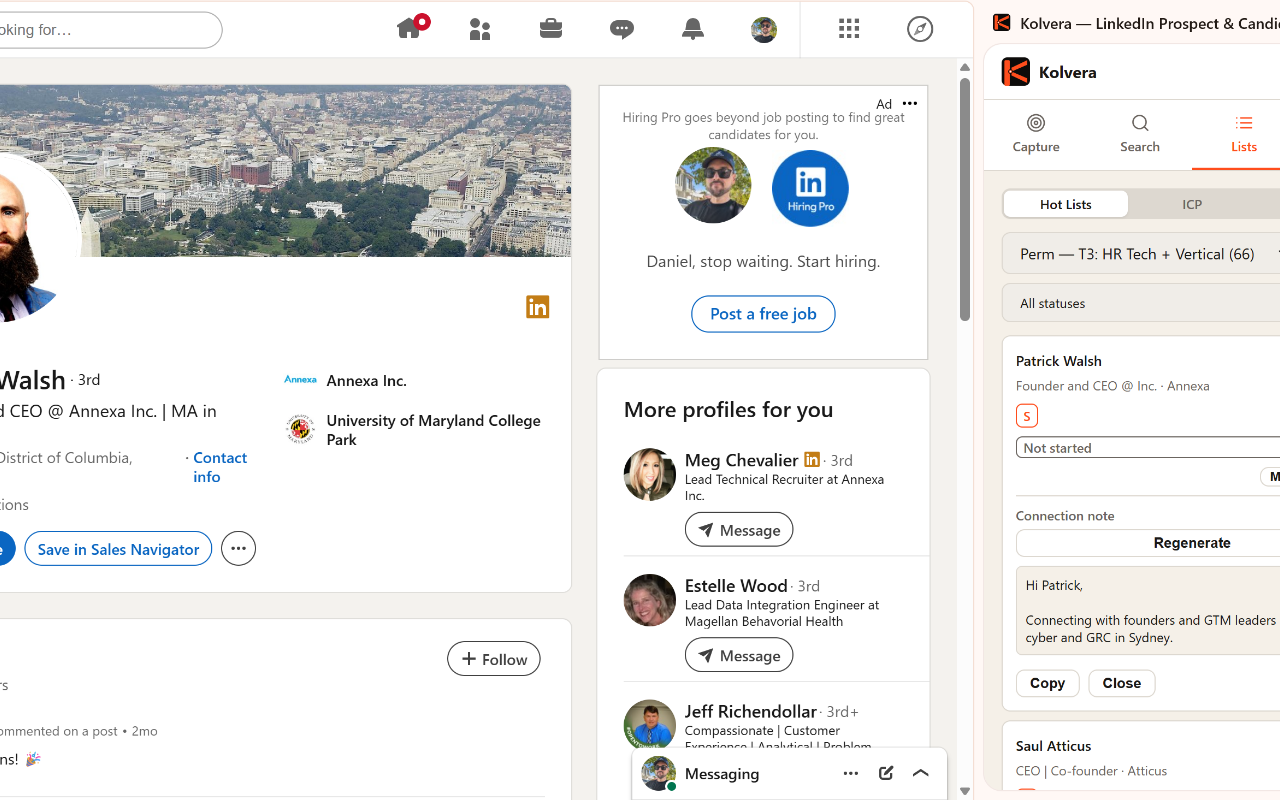Open Messaging chat bubble icon in nav bar
This screenshot has width=1280, height=800.
622,29
